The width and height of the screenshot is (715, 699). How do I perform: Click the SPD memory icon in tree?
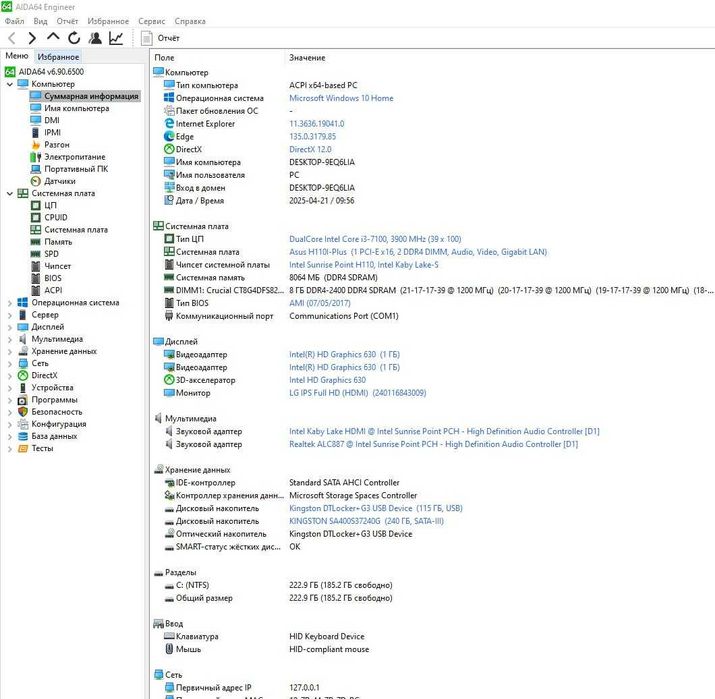pyautogui.click(x=36, y=254)
